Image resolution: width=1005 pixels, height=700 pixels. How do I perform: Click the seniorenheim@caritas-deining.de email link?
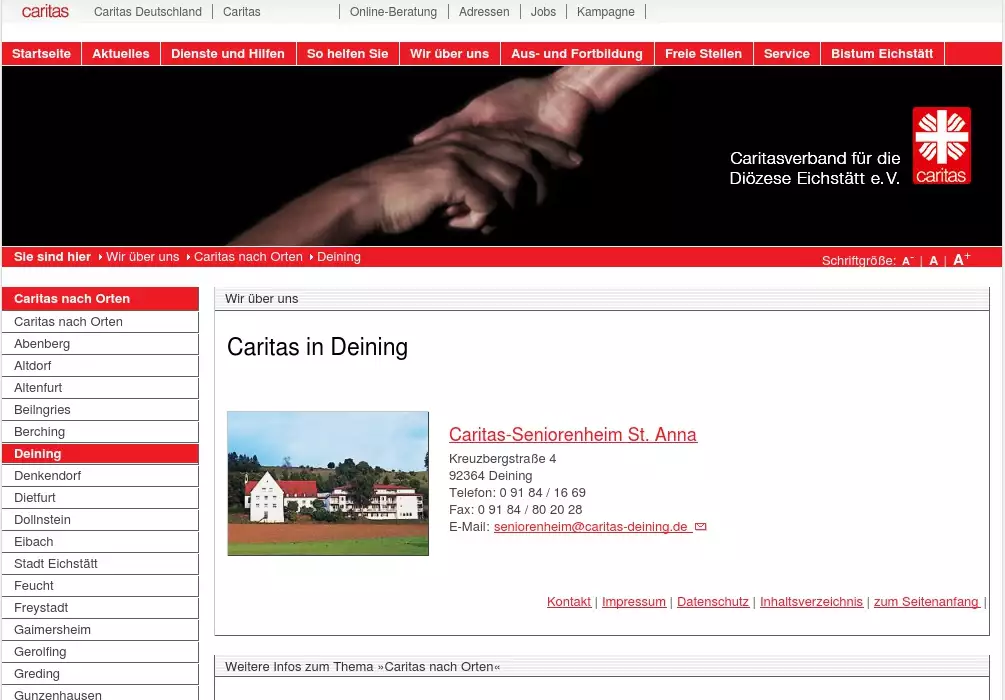(x=591, y=527)
